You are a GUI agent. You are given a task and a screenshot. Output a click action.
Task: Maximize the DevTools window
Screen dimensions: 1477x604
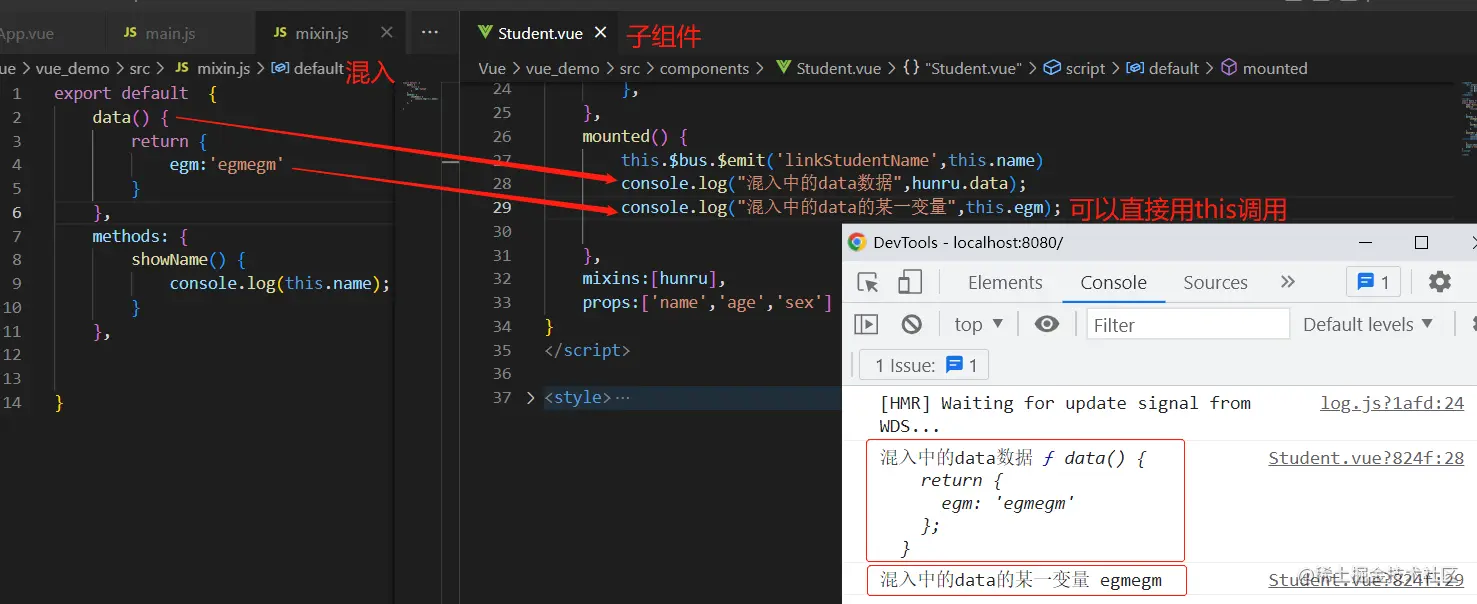click(x=1421, y=242)
